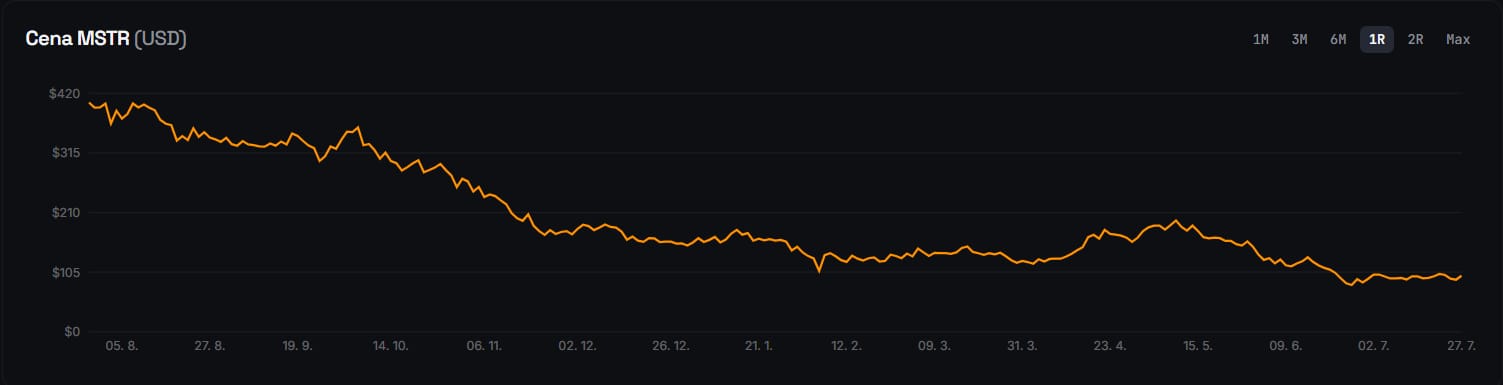Click the 12. 2. date label
This screenshot has height=385, width=1503.
point(846,346)
